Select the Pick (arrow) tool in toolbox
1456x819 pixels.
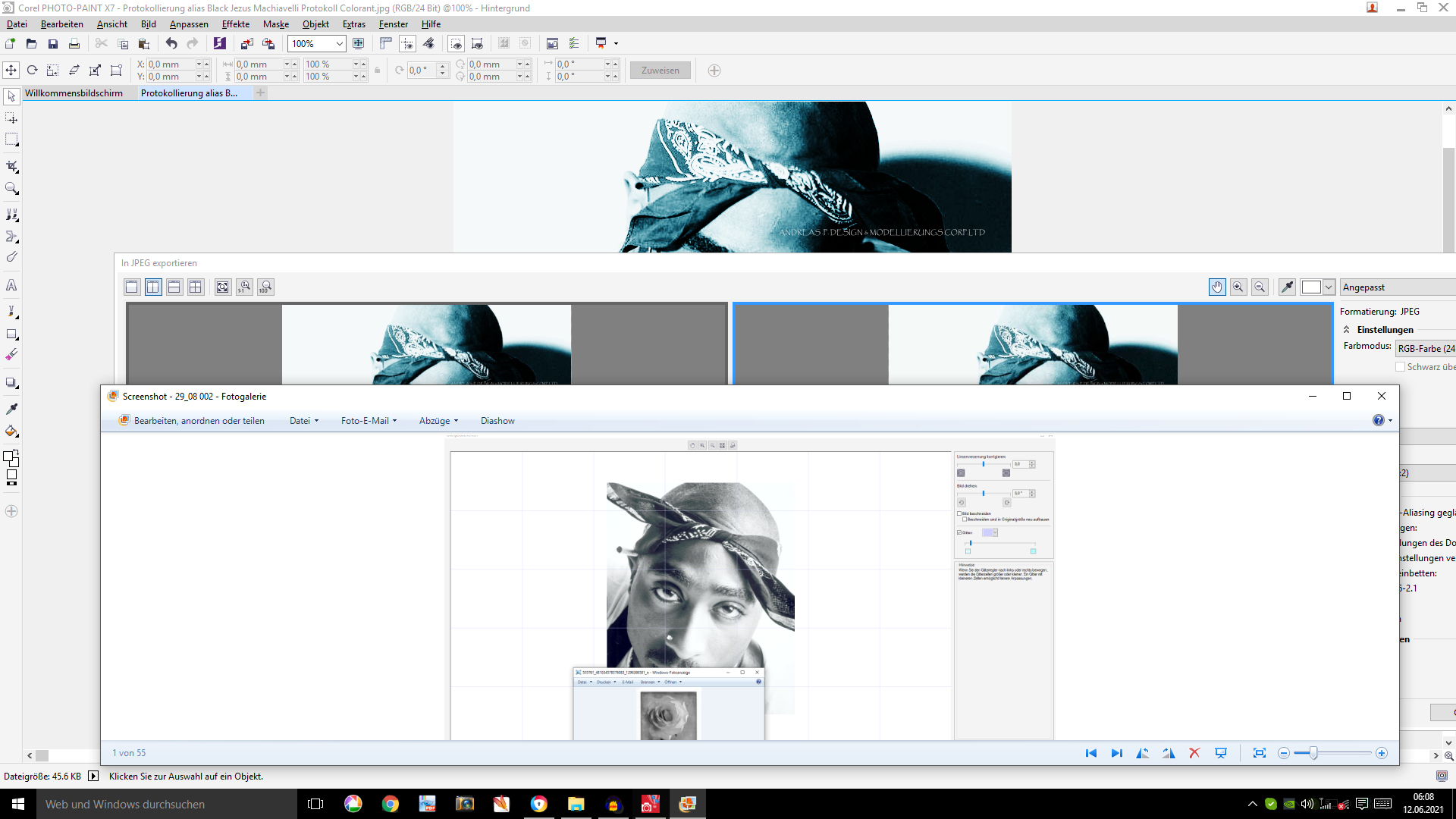pos(11,96)
